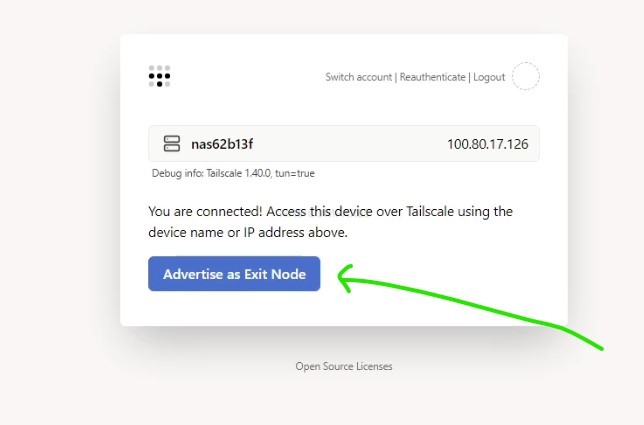Click the separator between Reauthenticate and Logout

tap(469, 77)
